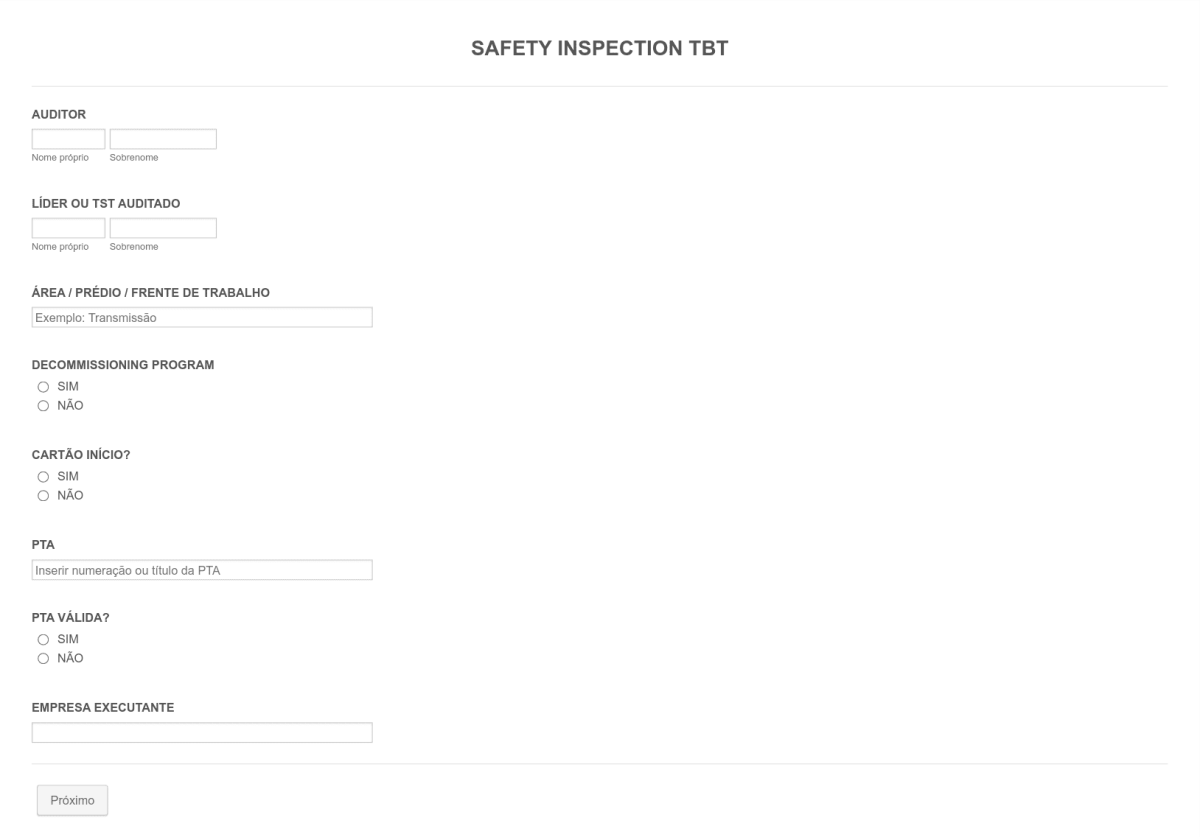Select NÃO for DECOMMISSIONING PROGRAM

click(x=42, y=405)
